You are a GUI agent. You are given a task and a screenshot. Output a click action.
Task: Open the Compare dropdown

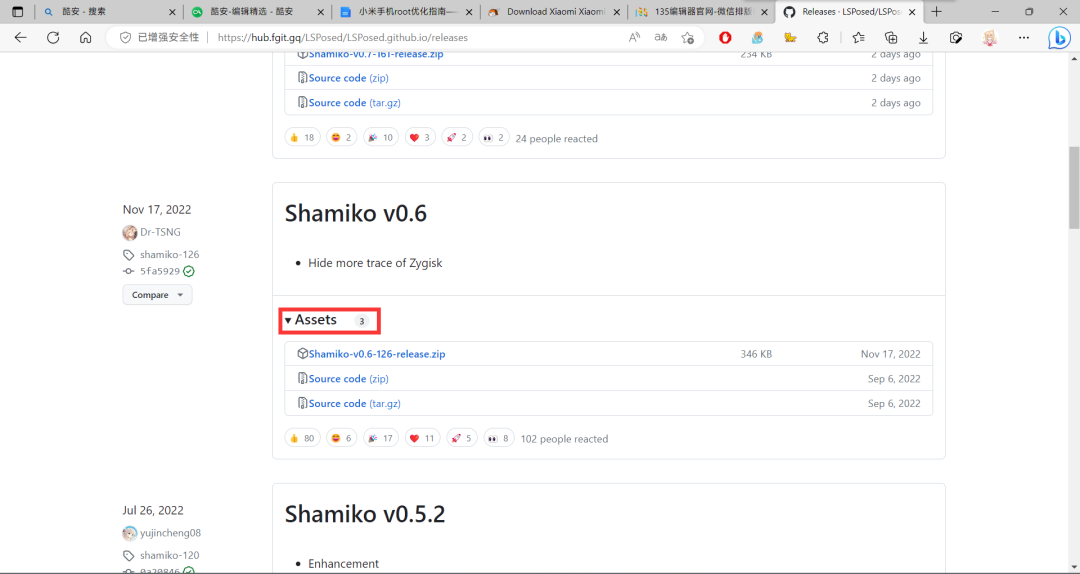(157, 295)
